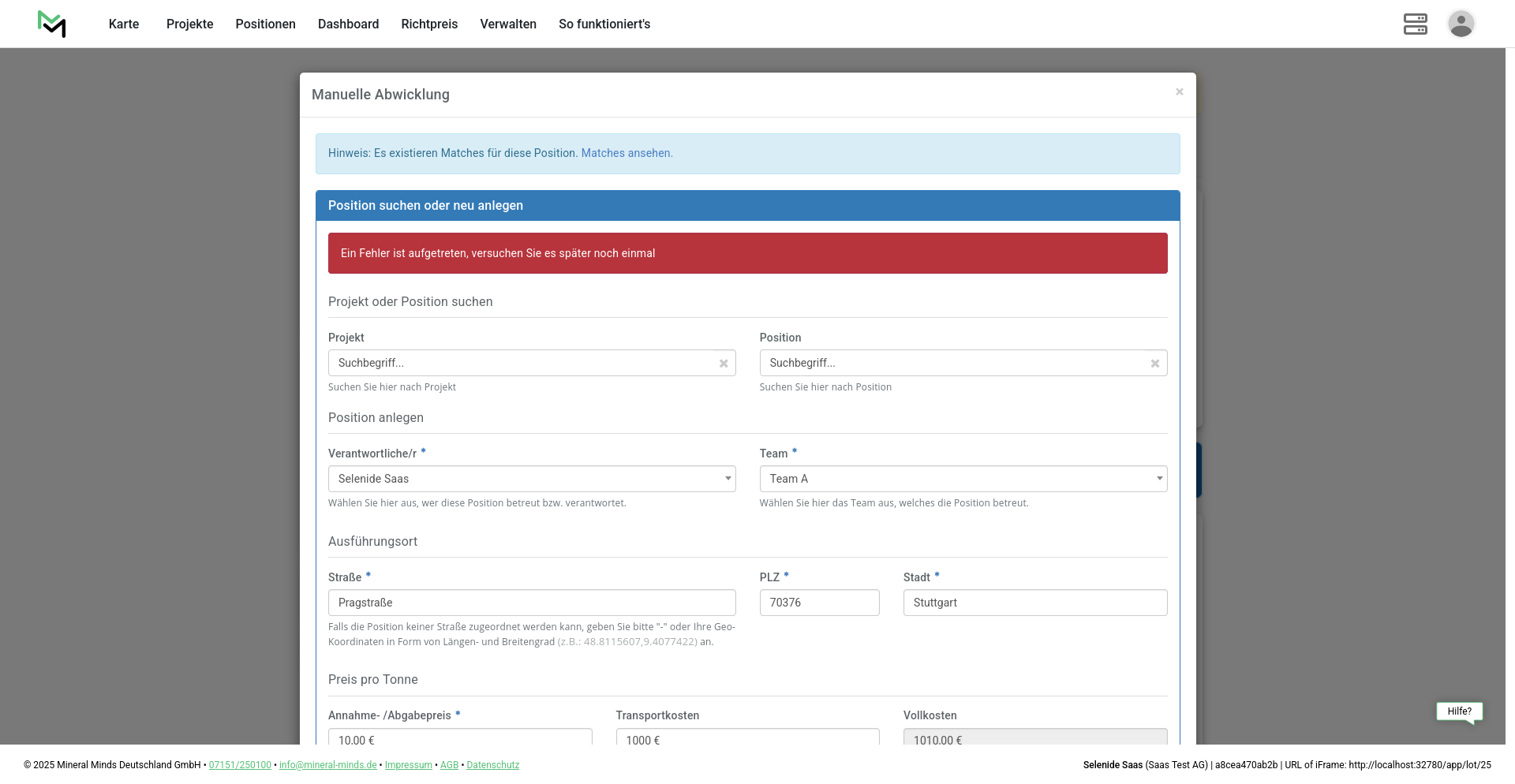This screenshot has width=1515, height=784.
Task: Open the Projekt search combo box
Action: 521,363
